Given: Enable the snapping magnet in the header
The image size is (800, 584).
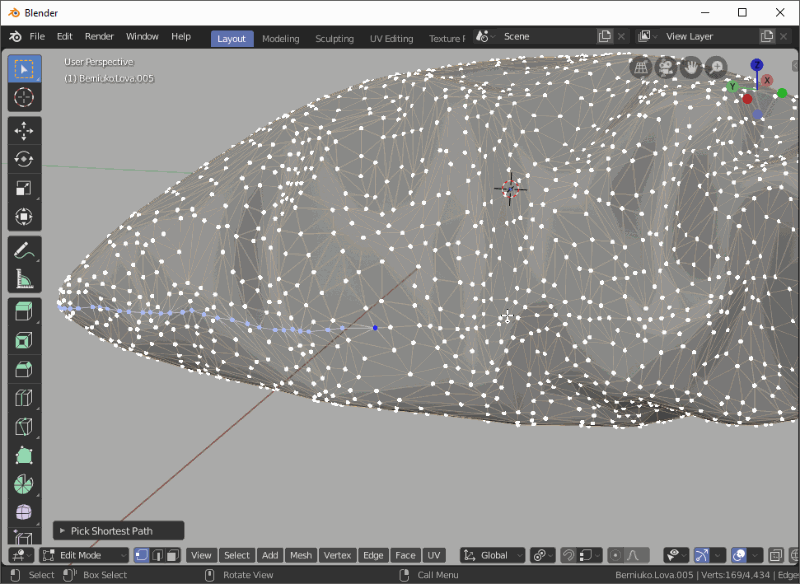Looking at the screenshot, I should pyautogui.click(x=569, y=554).
